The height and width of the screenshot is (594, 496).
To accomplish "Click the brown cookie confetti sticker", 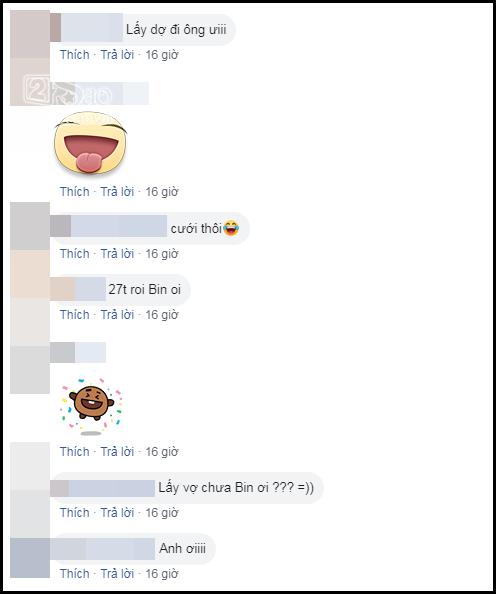I will point(91,405).
